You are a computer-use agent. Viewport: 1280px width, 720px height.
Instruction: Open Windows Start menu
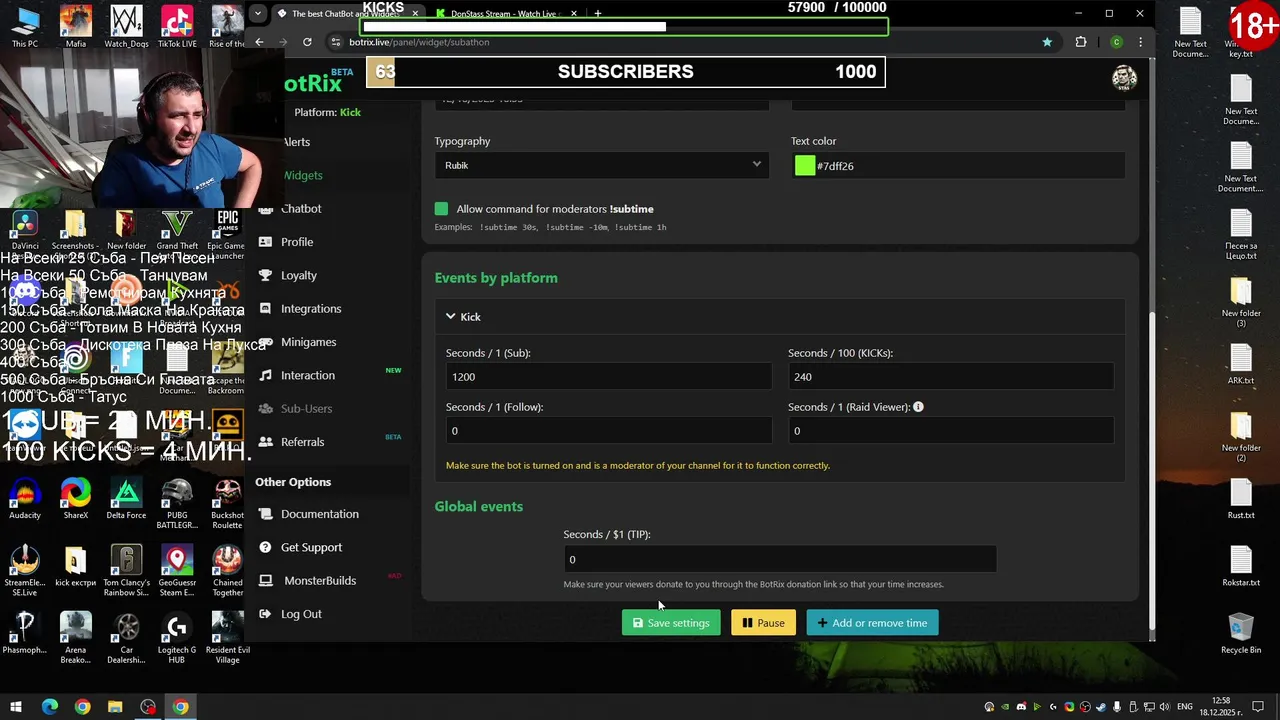(x=16, y=707)
